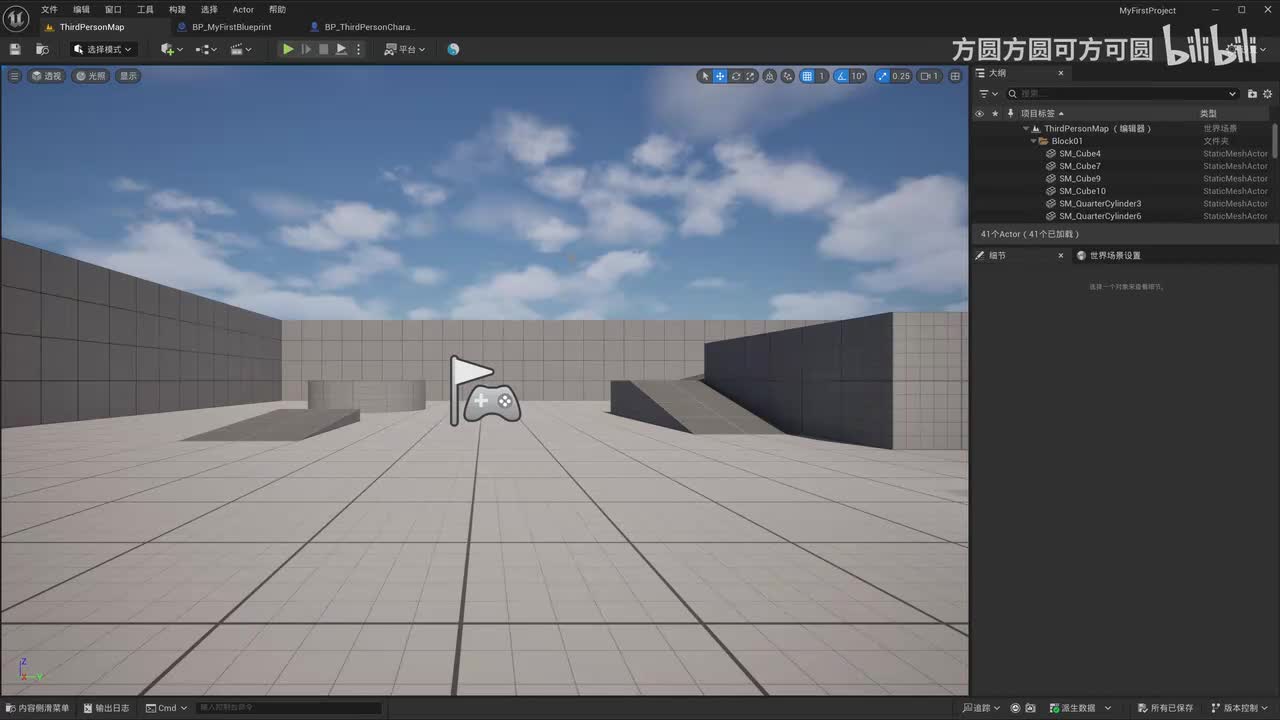The height and width of the screenshot is (720, 1280).
Task: Toggle the world/local coordinate system icon
Action: coord(770,76)
